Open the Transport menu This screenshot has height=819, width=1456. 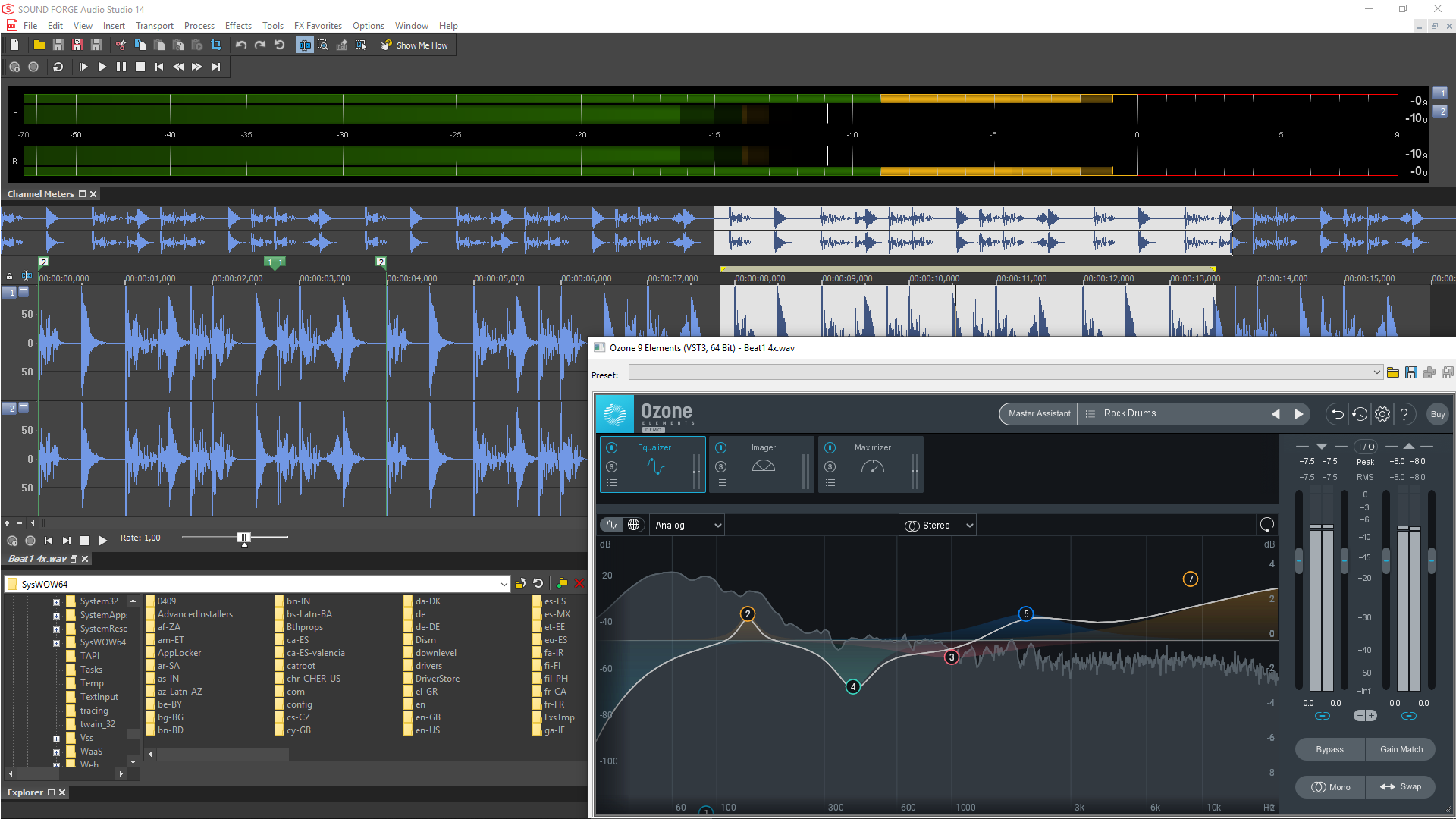[155, 25]
